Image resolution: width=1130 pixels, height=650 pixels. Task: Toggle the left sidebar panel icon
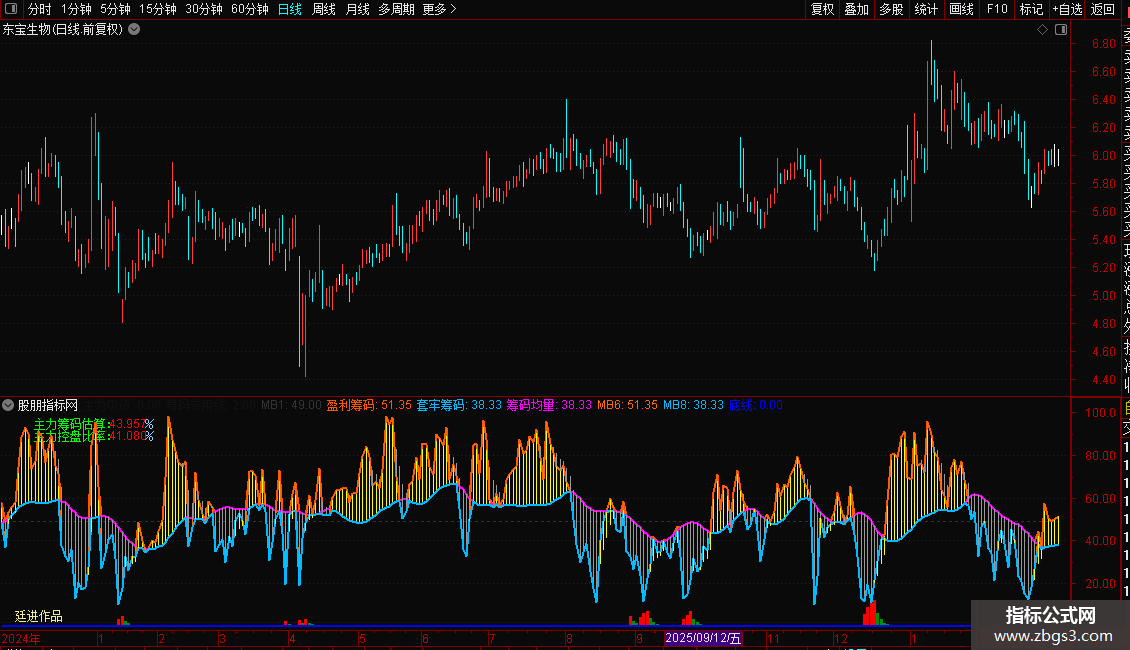pyautogui.click(x=11, y=9)
